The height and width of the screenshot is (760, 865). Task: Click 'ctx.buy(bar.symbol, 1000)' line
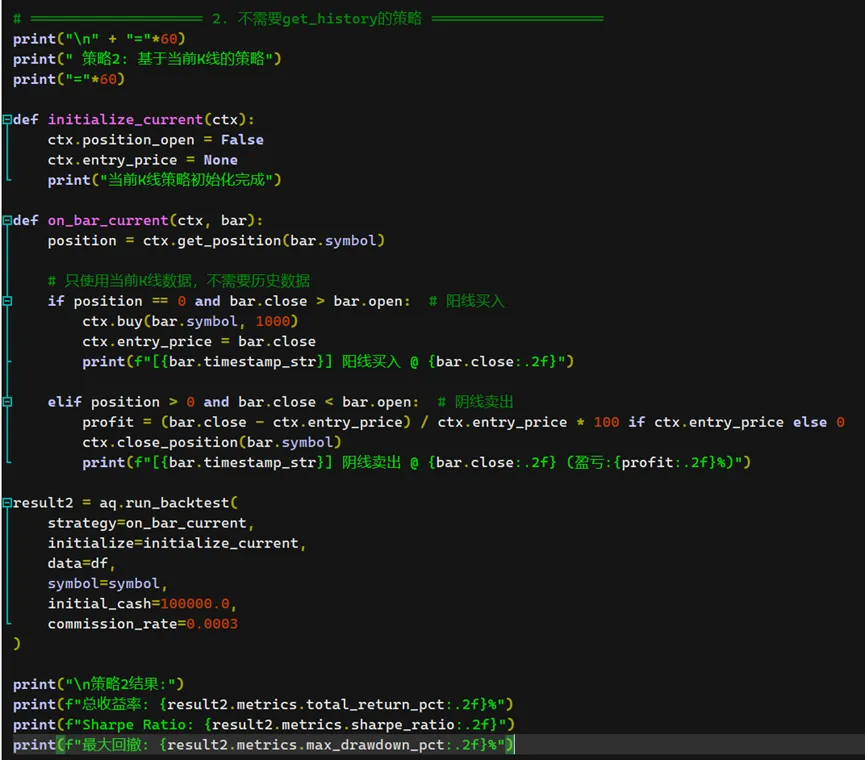point(190,321)
